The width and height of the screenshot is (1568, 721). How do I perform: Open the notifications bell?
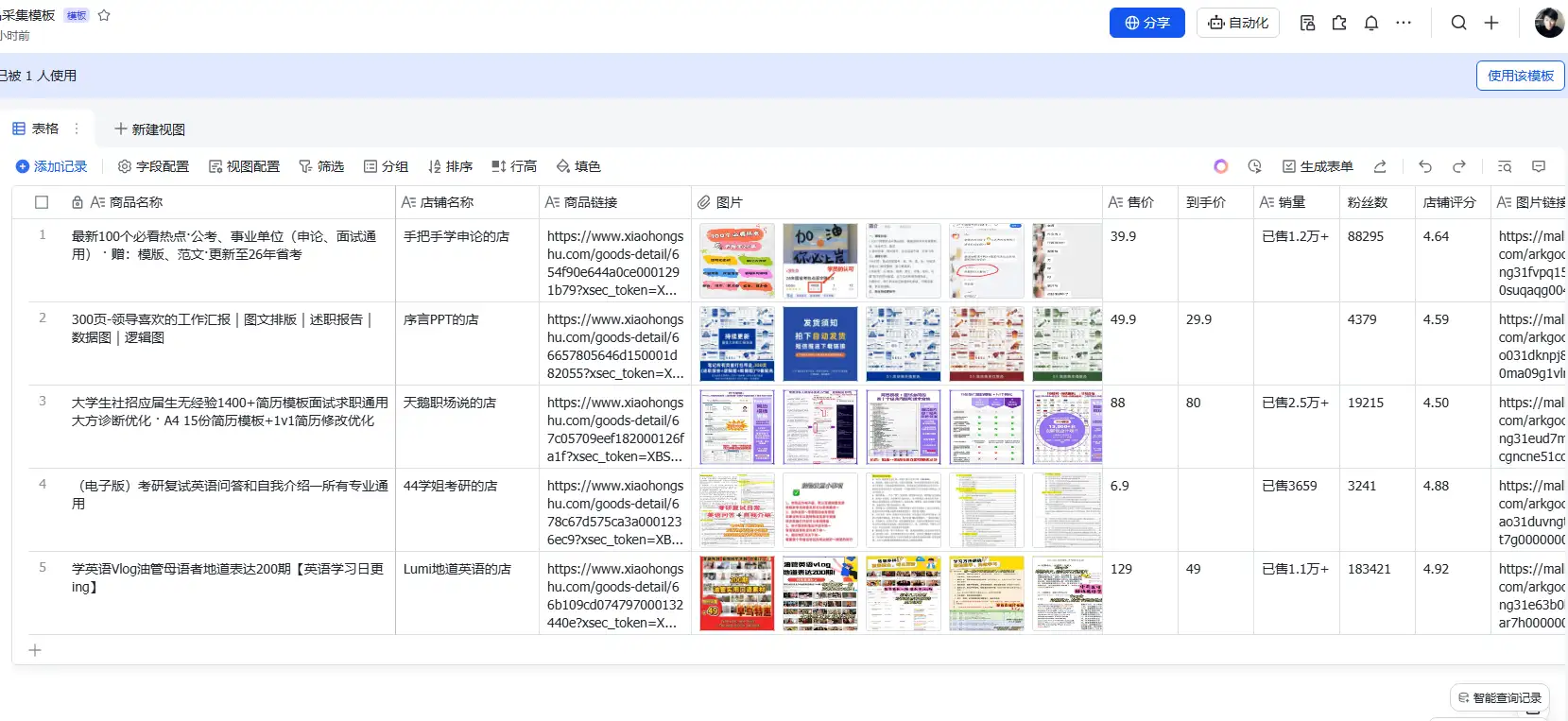click(x=1370, y=23)
